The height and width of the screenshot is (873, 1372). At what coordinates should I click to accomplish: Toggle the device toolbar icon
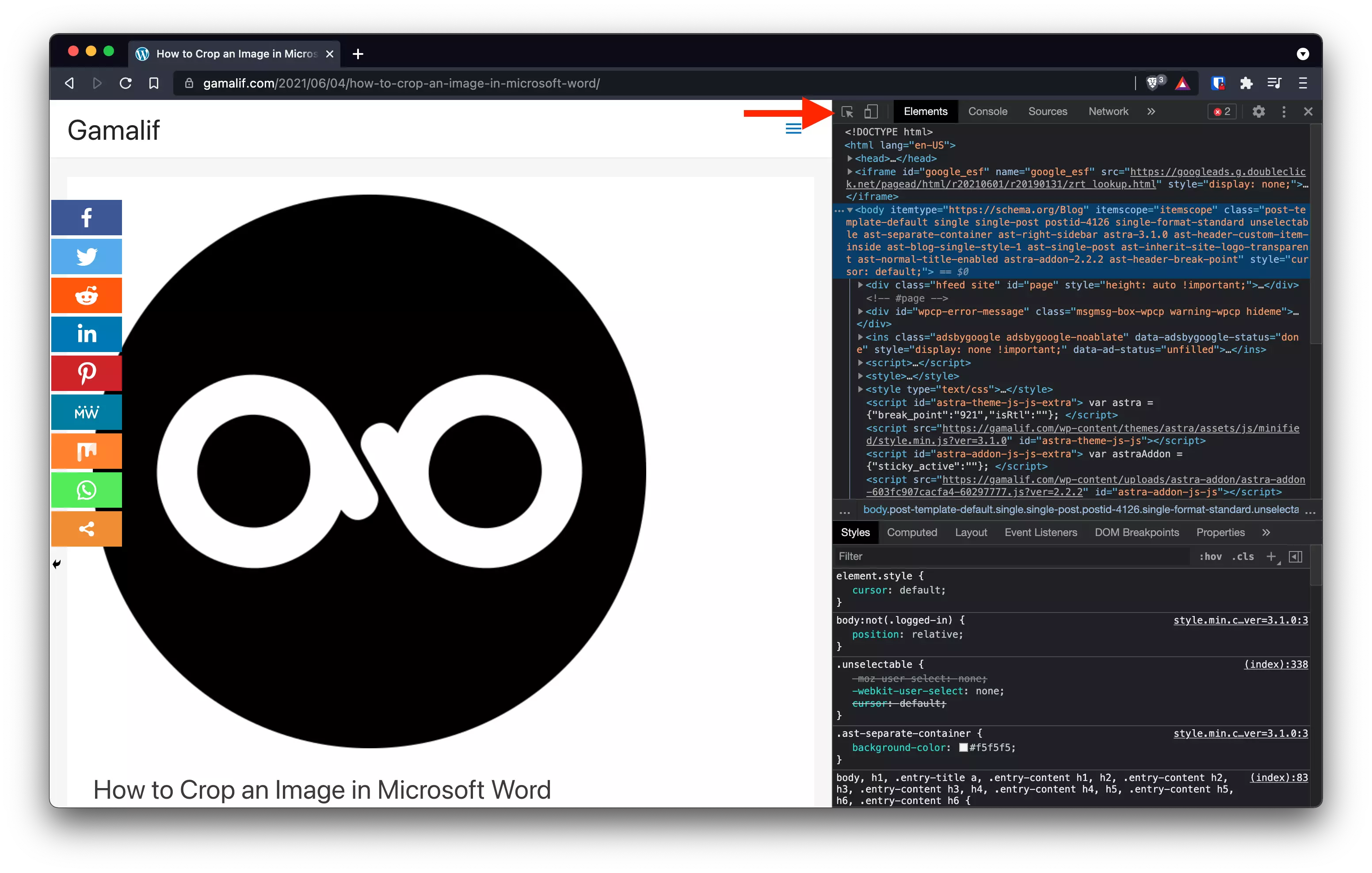[871, 112]
